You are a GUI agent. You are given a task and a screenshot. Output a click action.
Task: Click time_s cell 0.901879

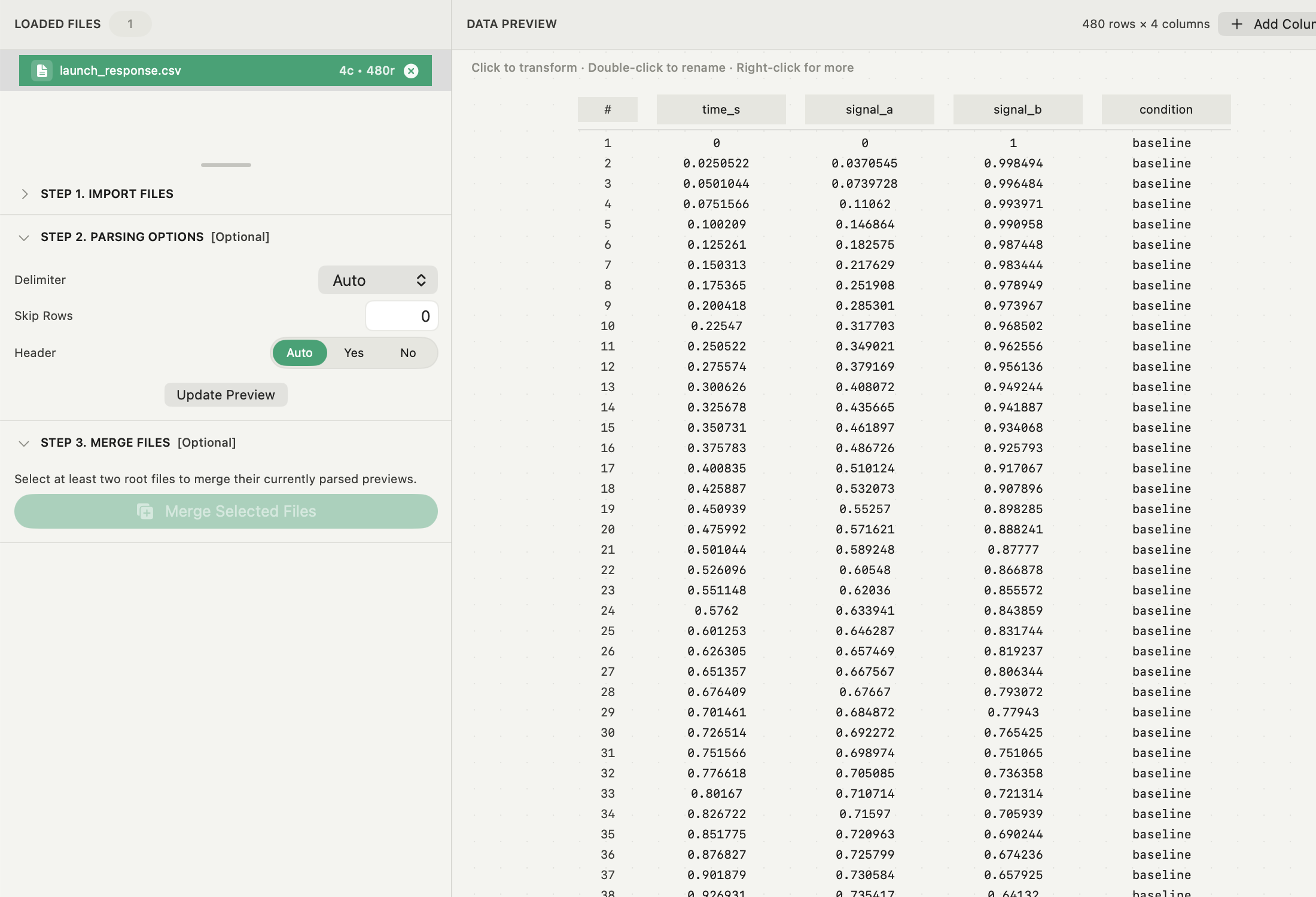[x=717, y=875]
